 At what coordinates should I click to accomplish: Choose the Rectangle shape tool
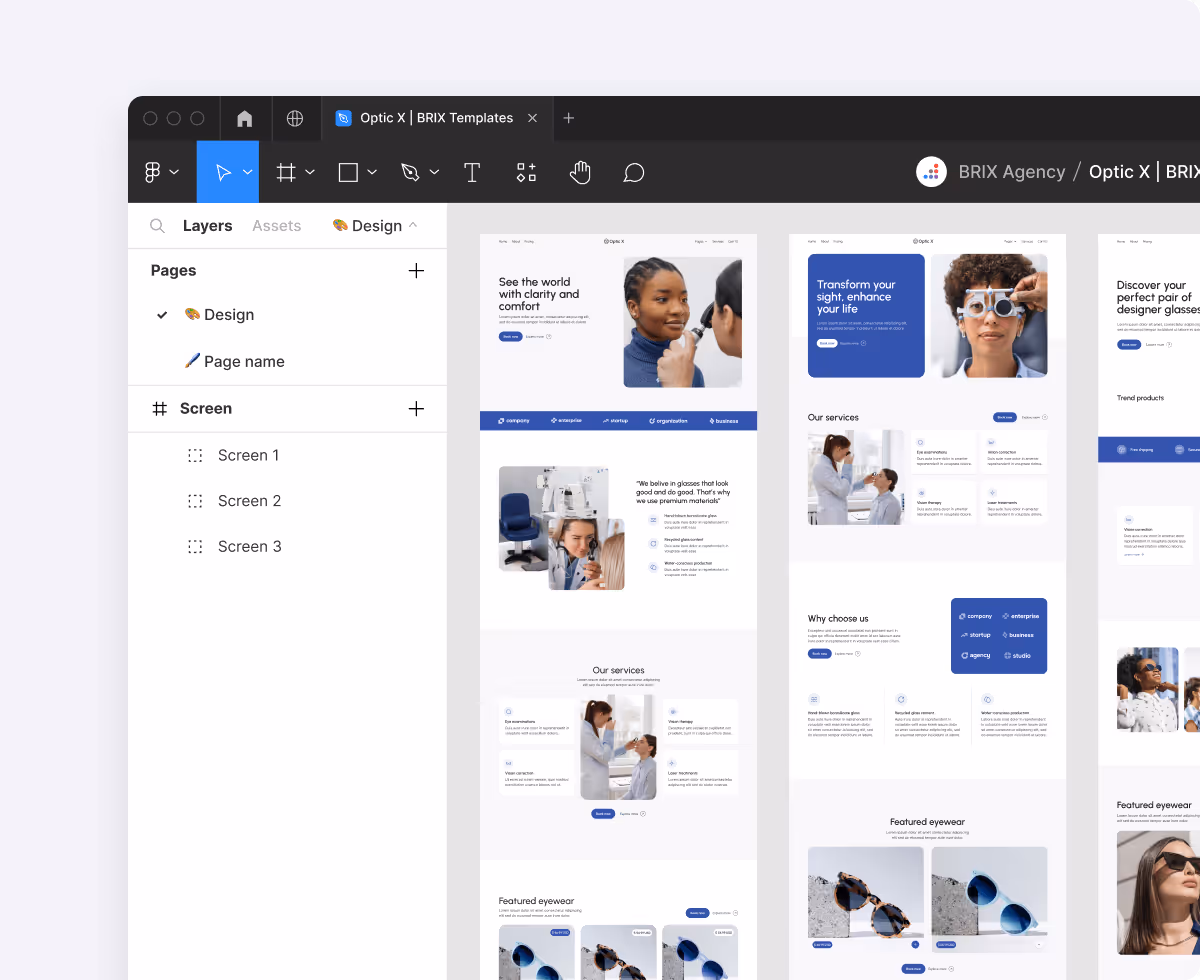pyautogui.click(x=347, y=171)
